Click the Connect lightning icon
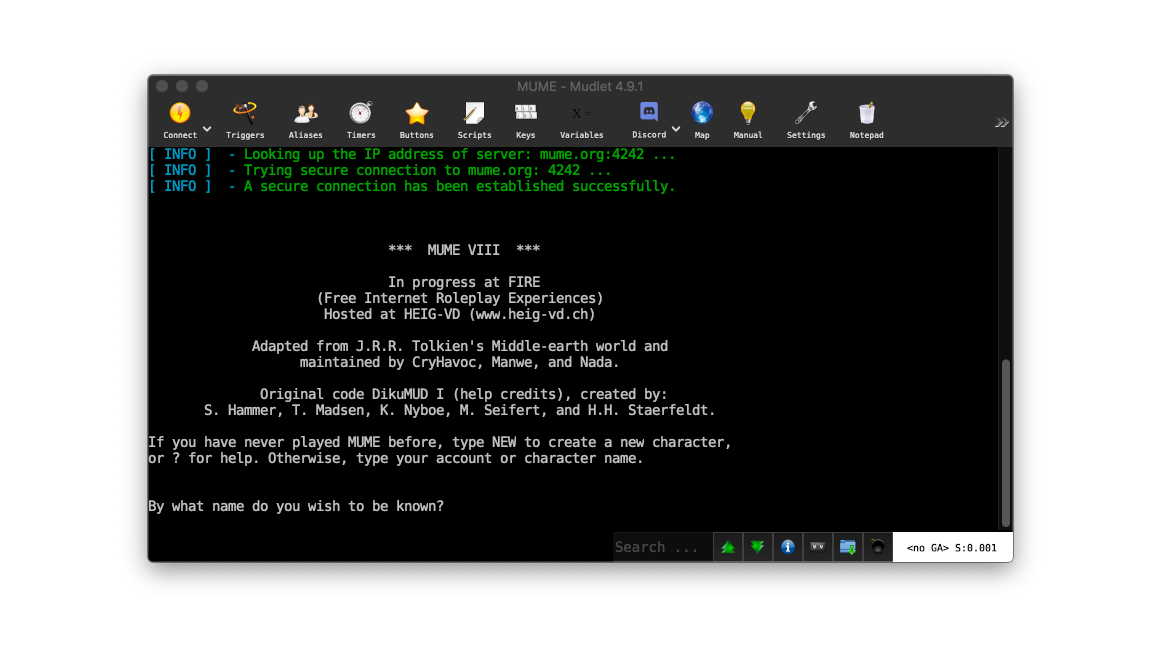The width and height of the screenshot is (1160, 653). tap(180, 113)
